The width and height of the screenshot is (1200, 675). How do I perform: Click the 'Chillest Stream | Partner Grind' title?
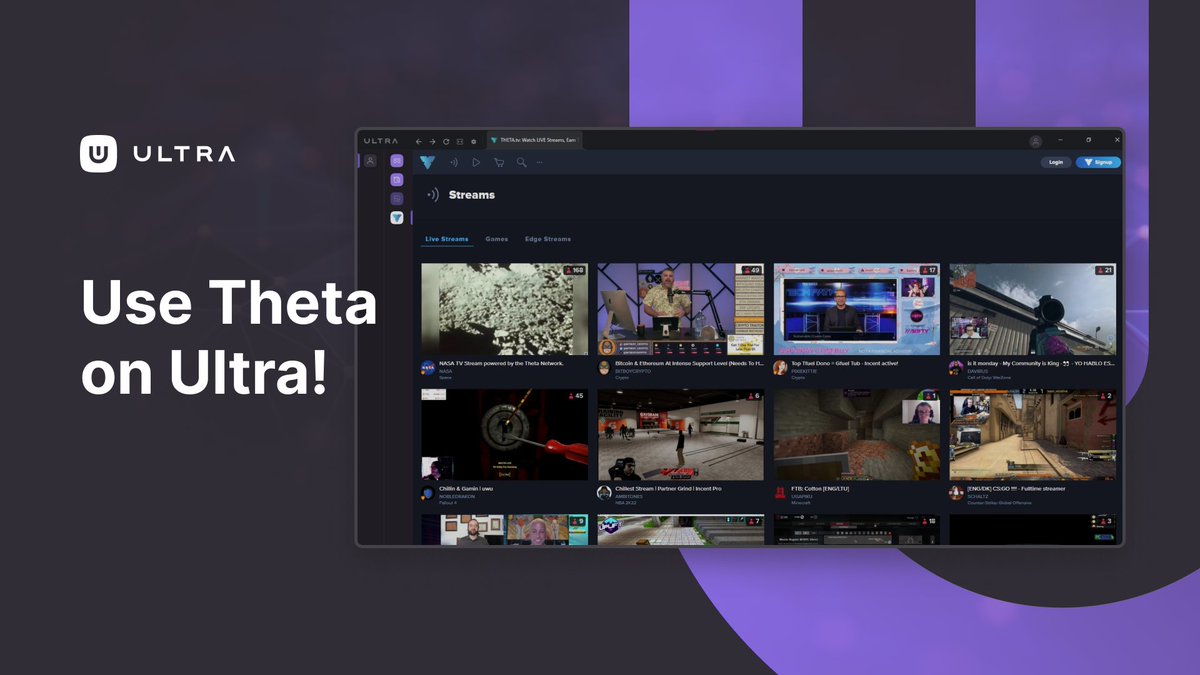(x=668, y=489)
